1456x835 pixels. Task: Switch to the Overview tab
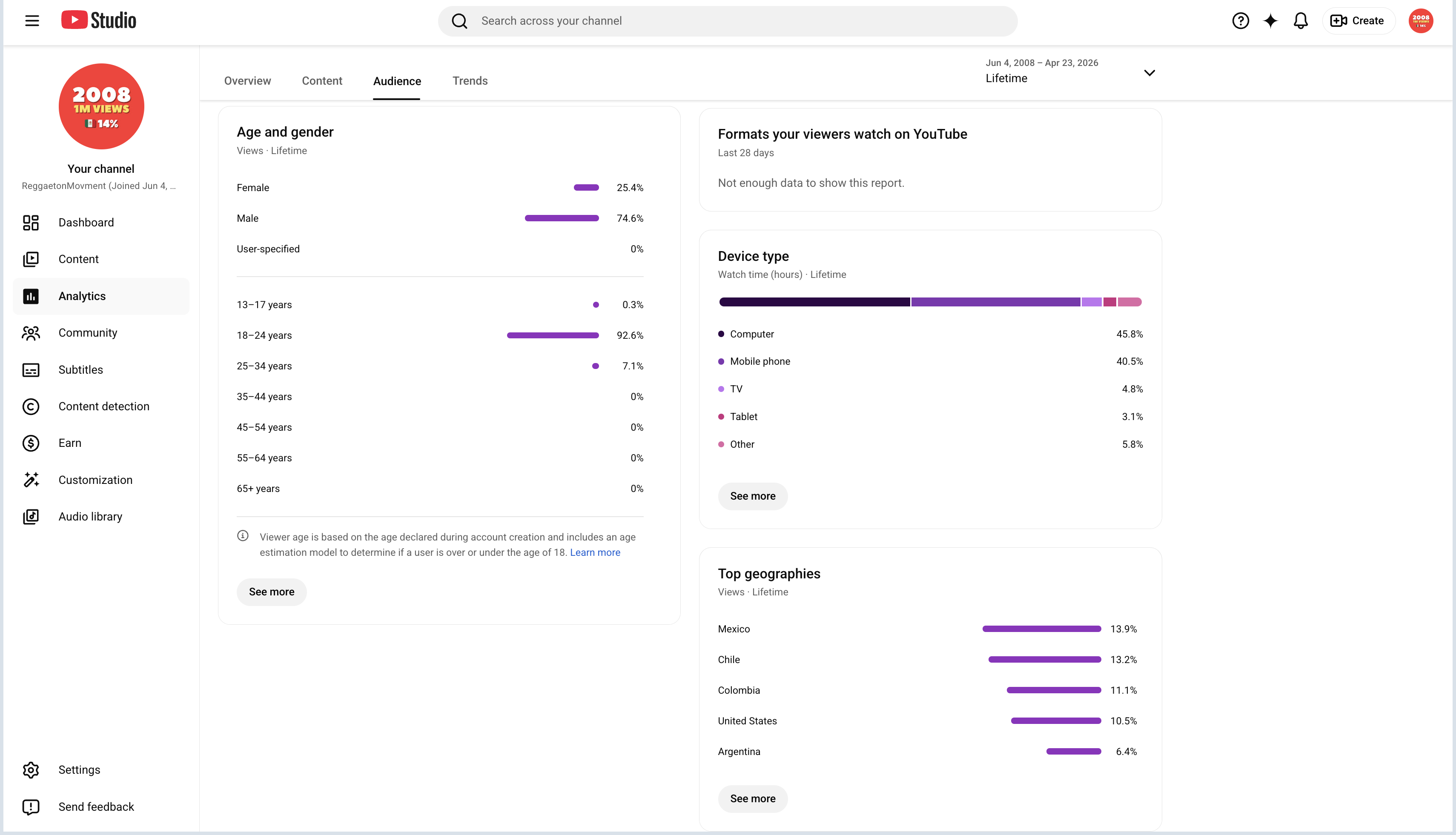247,81
